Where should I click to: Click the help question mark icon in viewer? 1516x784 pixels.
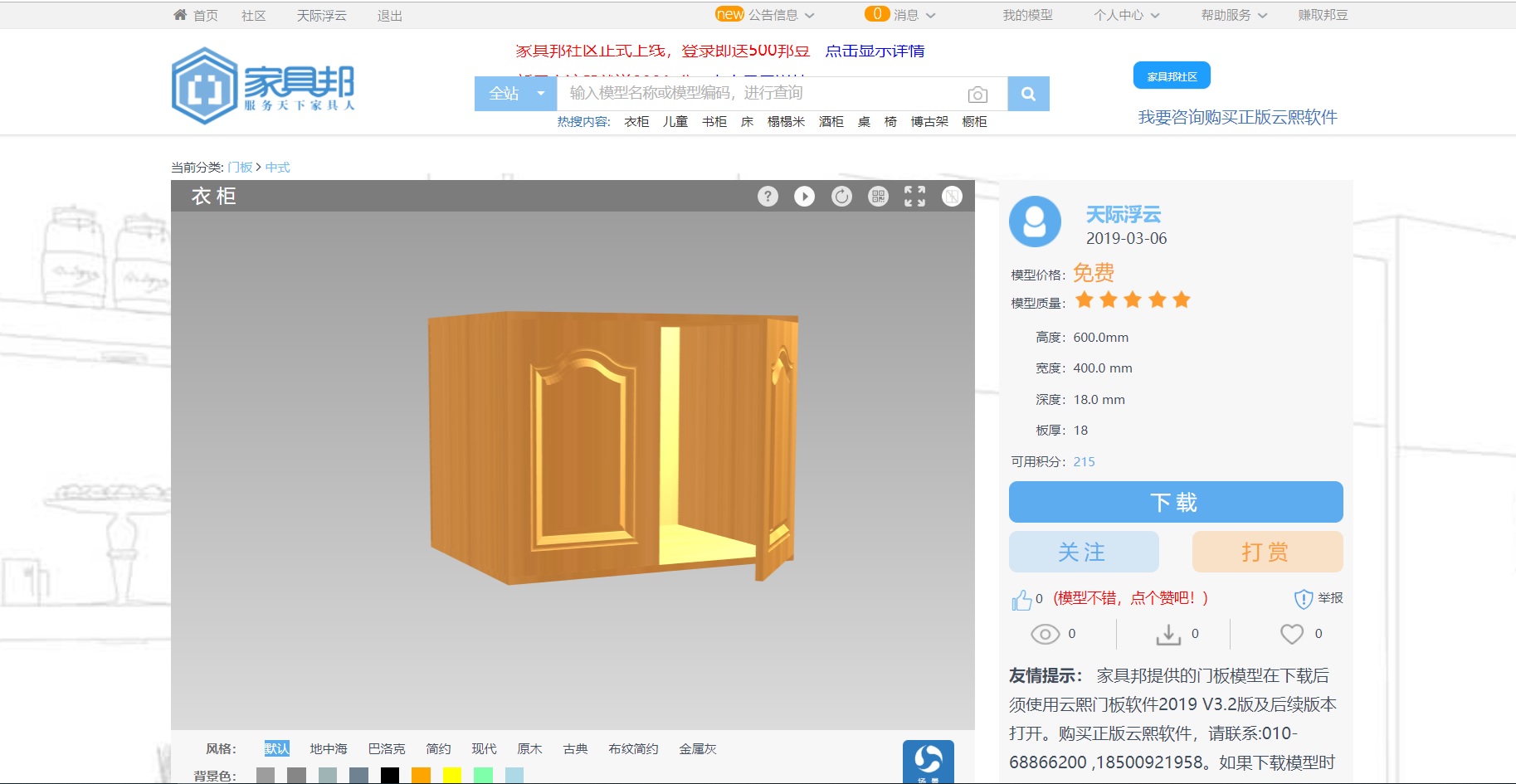click(x=768, y=197)
